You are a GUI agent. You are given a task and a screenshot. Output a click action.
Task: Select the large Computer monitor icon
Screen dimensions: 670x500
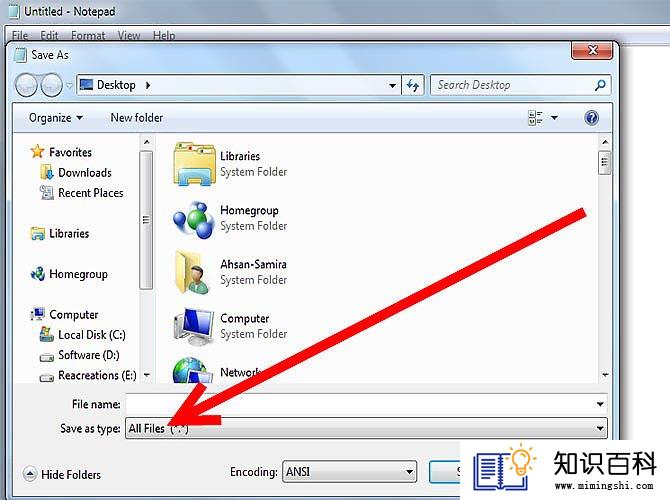(x=194, y=326)
